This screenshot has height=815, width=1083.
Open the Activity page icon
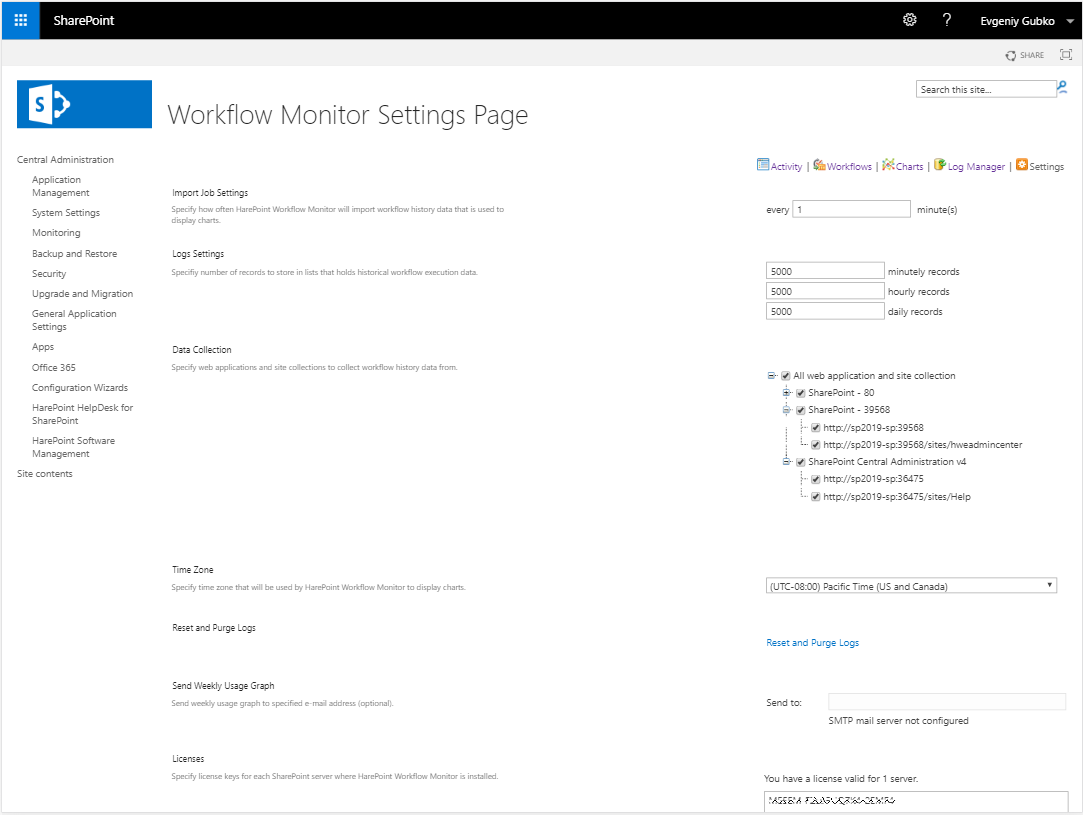coord(763,165)
